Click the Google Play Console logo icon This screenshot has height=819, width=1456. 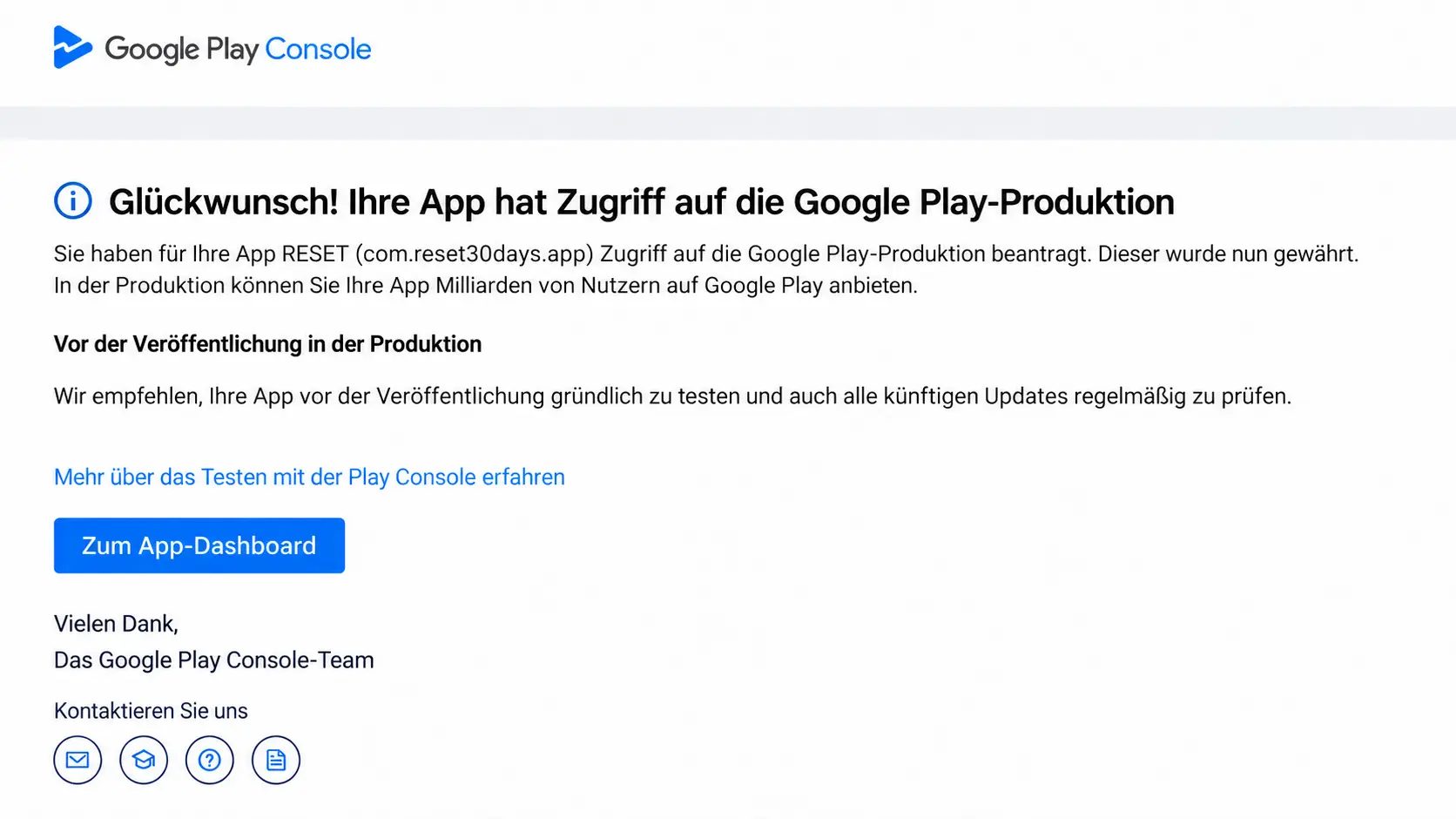coord(72,47)
